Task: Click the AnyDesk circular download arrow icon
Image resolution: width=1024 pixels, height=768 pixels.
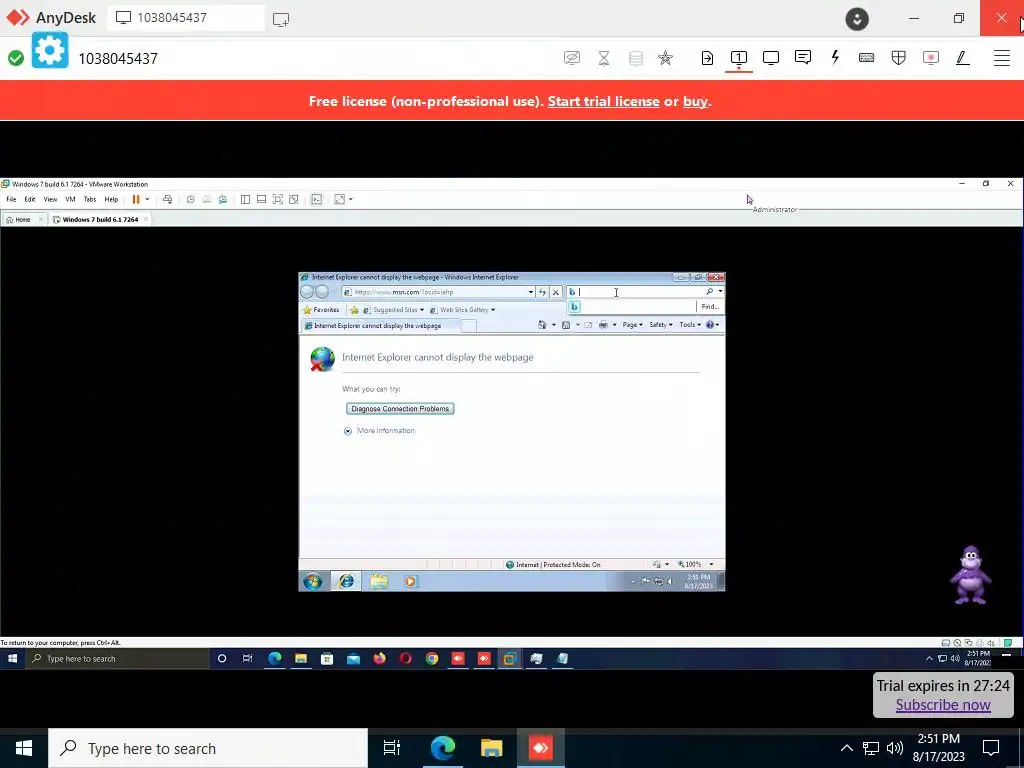Action: tap(857, 19)
